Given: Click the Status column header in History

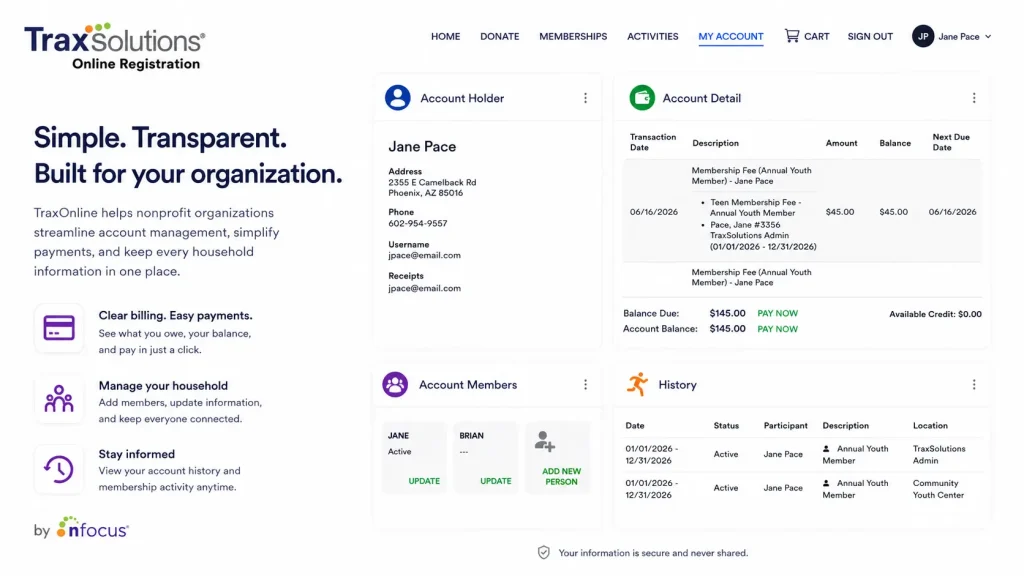Looking at the screenshot, I should pyautogui.click(x=726, y=426).
